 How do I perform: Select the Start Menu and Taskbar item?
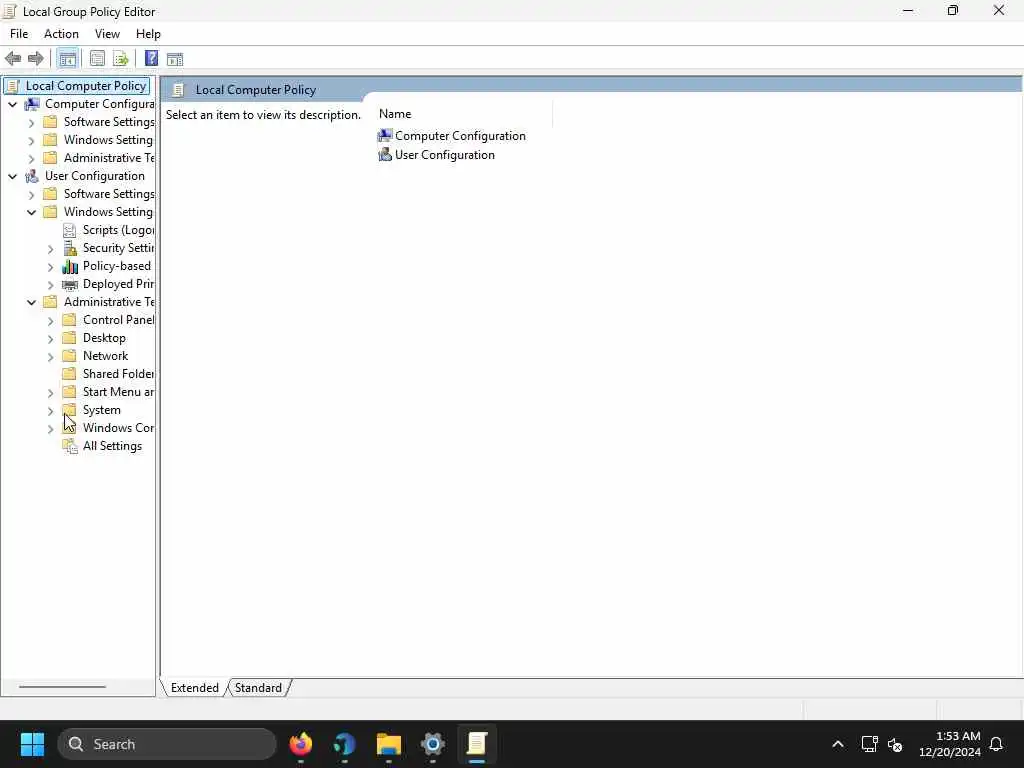(118, 392)
